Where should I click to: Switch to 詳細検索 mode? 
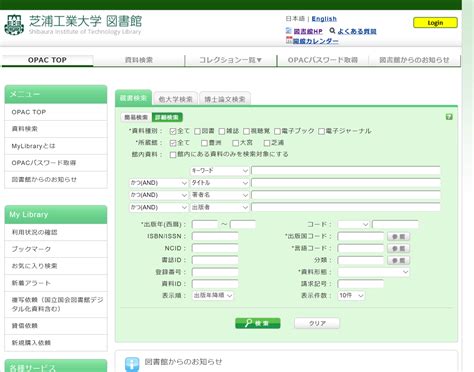tap(167, 117)
